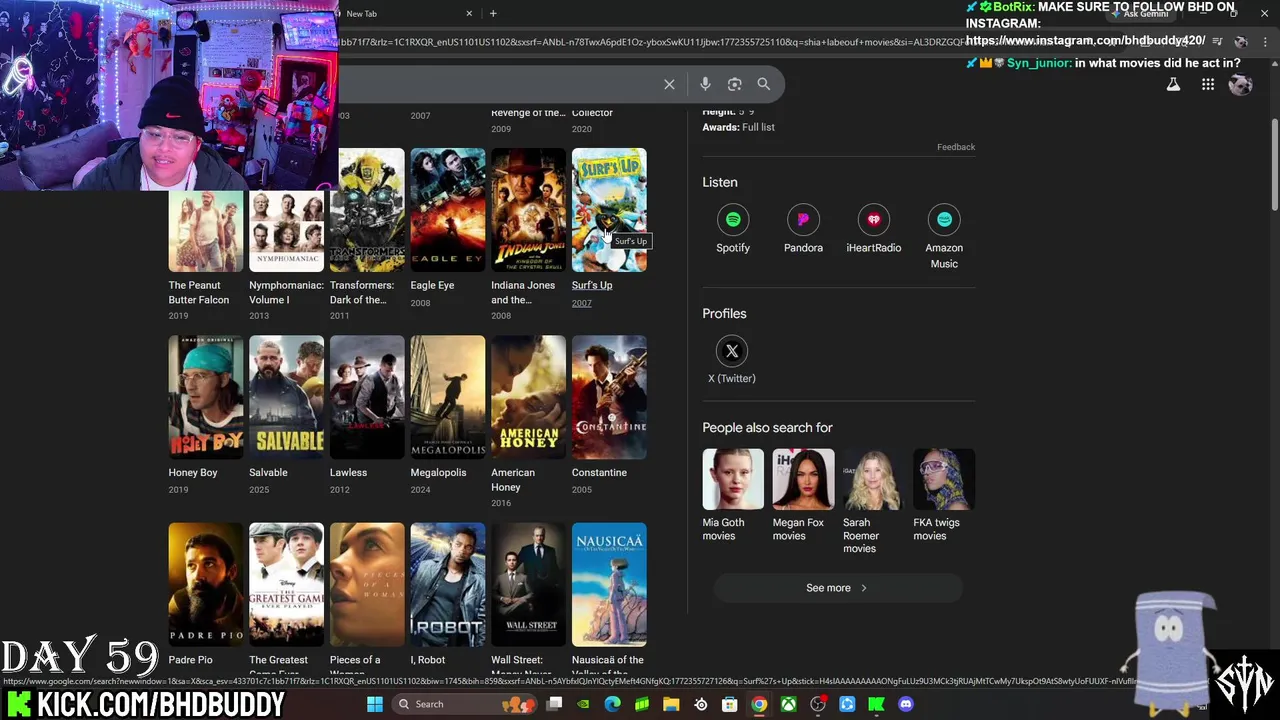Open the Google account avatar
The image size is (1280, 720).
(1241, 85)
